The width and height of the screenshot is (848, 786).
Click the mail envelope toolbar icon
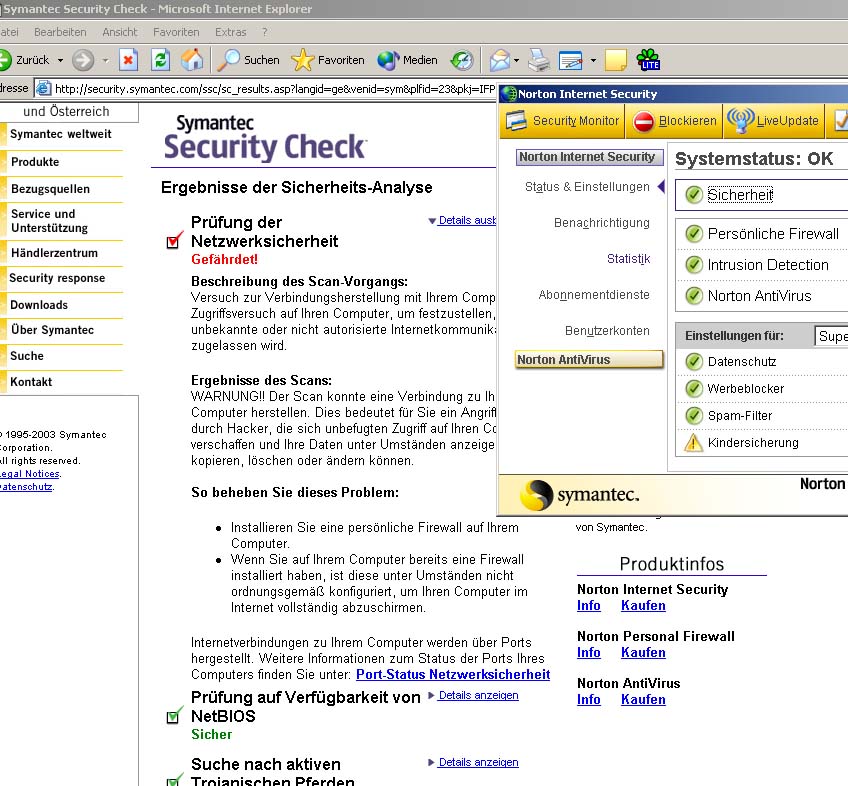pyautogui.click(x=500, y=60)
